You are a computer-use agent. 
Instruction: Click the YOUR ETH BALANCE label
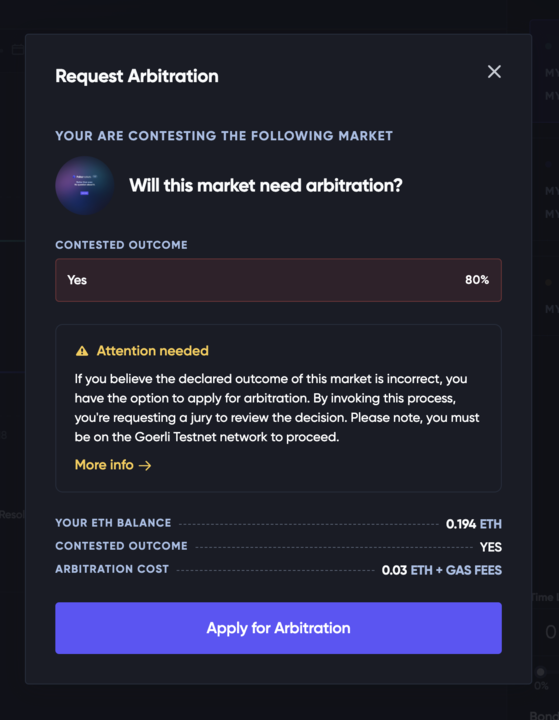(113, 523)
